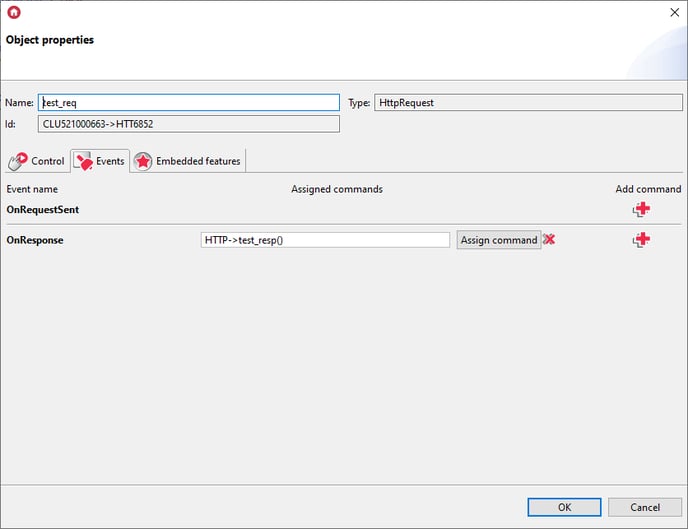Image resolution: width=688 pixels, height=529 pixels.
Task: Remove the HTTP->test_resp() command with the red X
Action: click(549, 239)
